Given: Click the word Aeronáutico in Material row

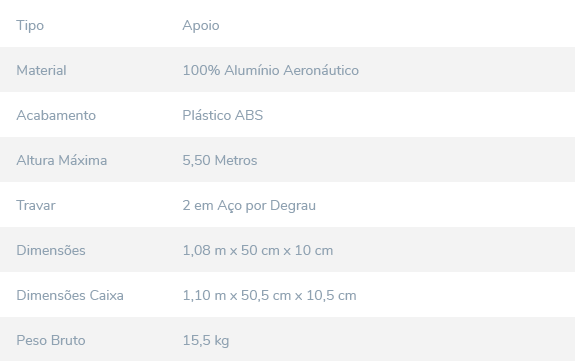Looking at the screenshot, I should [x=321, y=70].
